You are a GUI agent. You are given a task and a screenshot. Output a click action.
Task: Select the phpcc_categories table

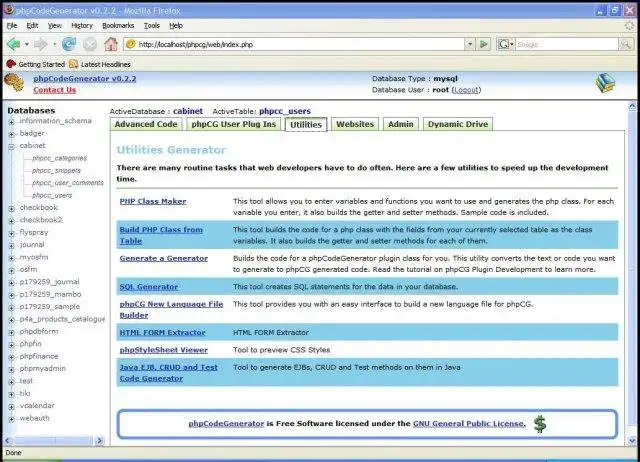pos(60,158)
